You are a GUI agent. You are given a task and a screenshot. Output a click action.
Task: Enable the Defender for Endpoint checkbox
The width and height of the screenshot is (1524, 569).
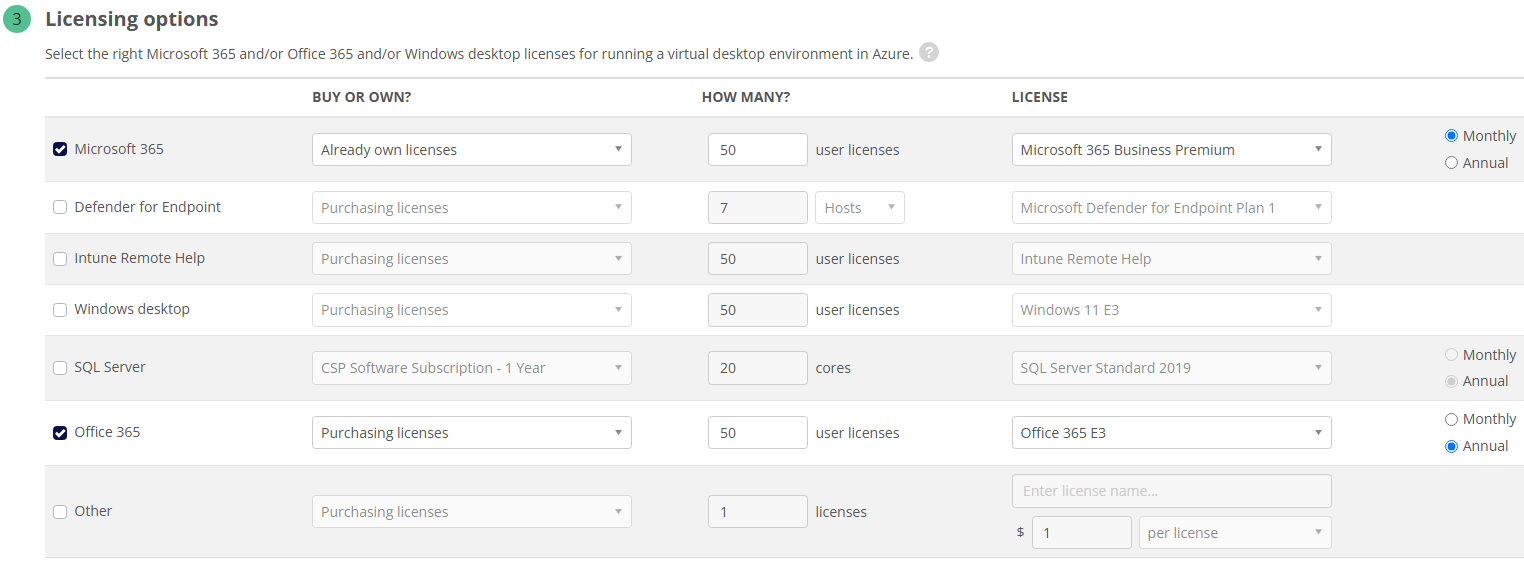(60, 207)
